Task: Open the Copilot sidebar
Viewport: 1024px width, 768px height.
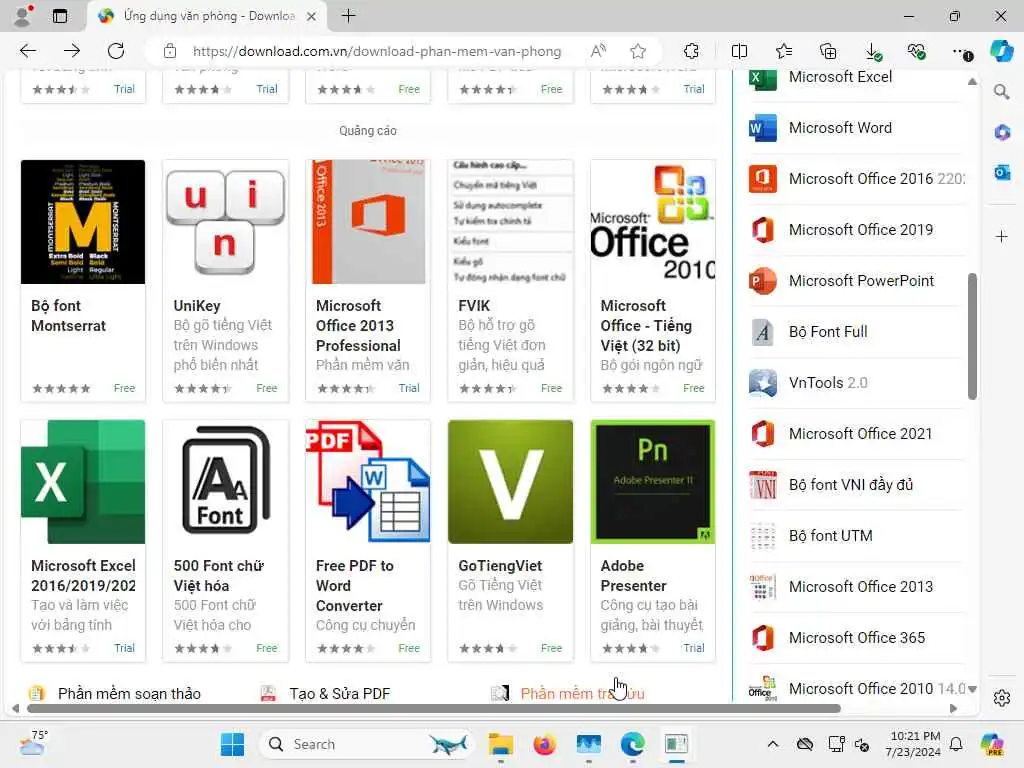Action: click(x=1001, y=51)
